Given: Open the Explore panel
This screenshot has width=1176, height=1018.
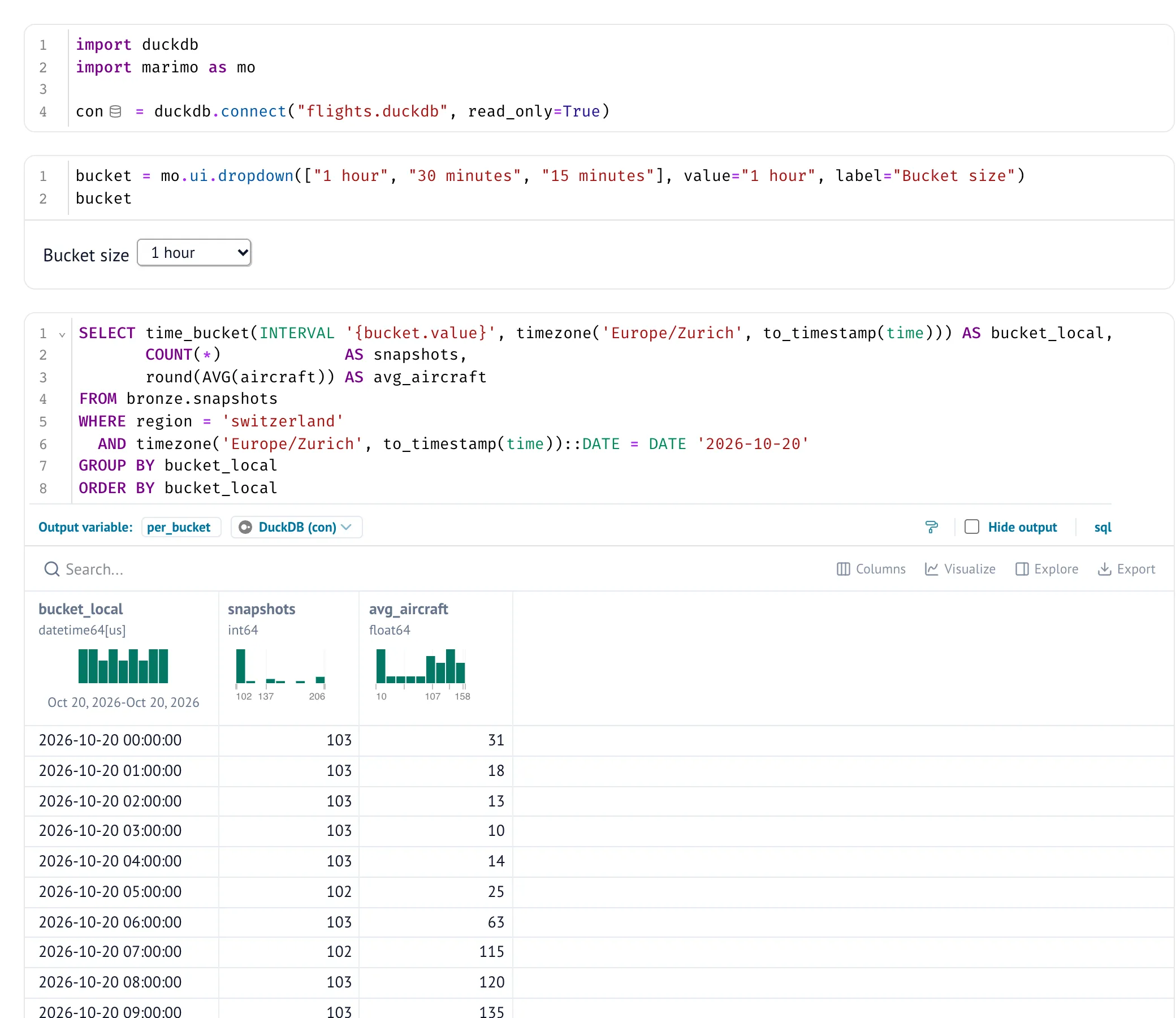Looking at the screenshot, I should (x=1047, y=568).
